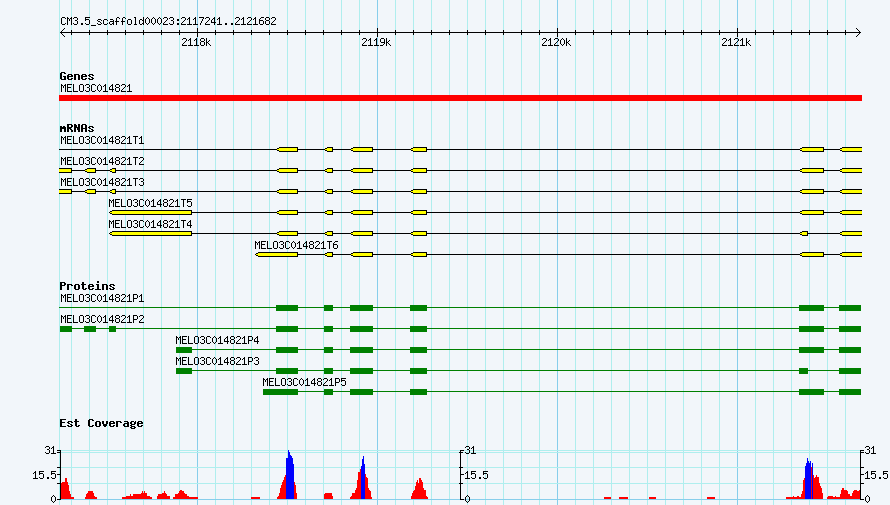Click the mRNAs track heading
Screen dimensions: 890x505
click(77, 128)
